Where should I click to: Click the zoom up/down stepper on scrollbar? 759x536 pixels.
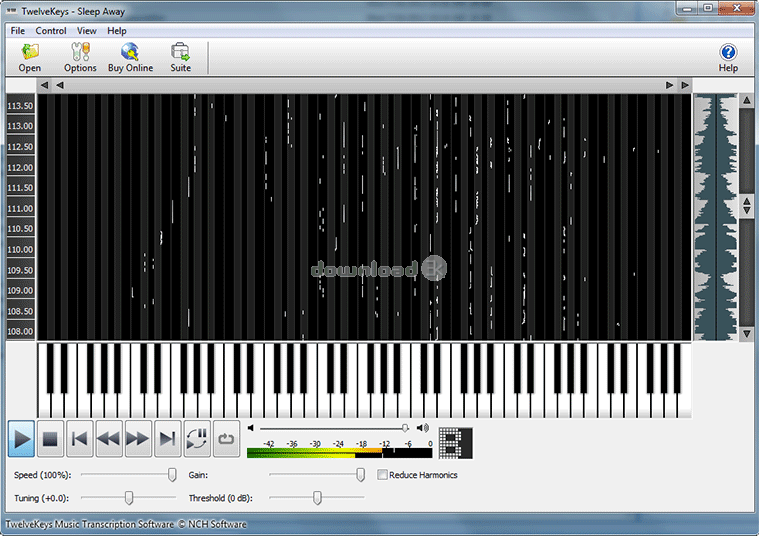tap(746, 206)
